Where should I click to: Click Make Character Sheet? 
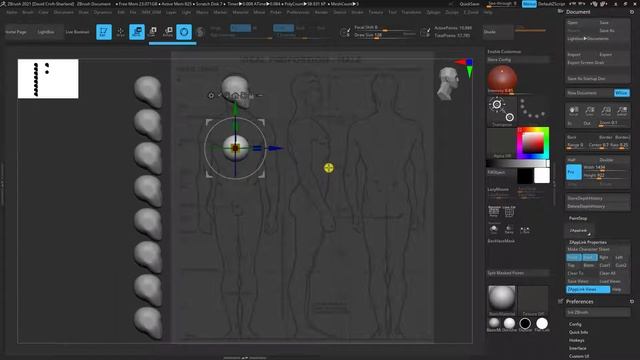(598, 249)
